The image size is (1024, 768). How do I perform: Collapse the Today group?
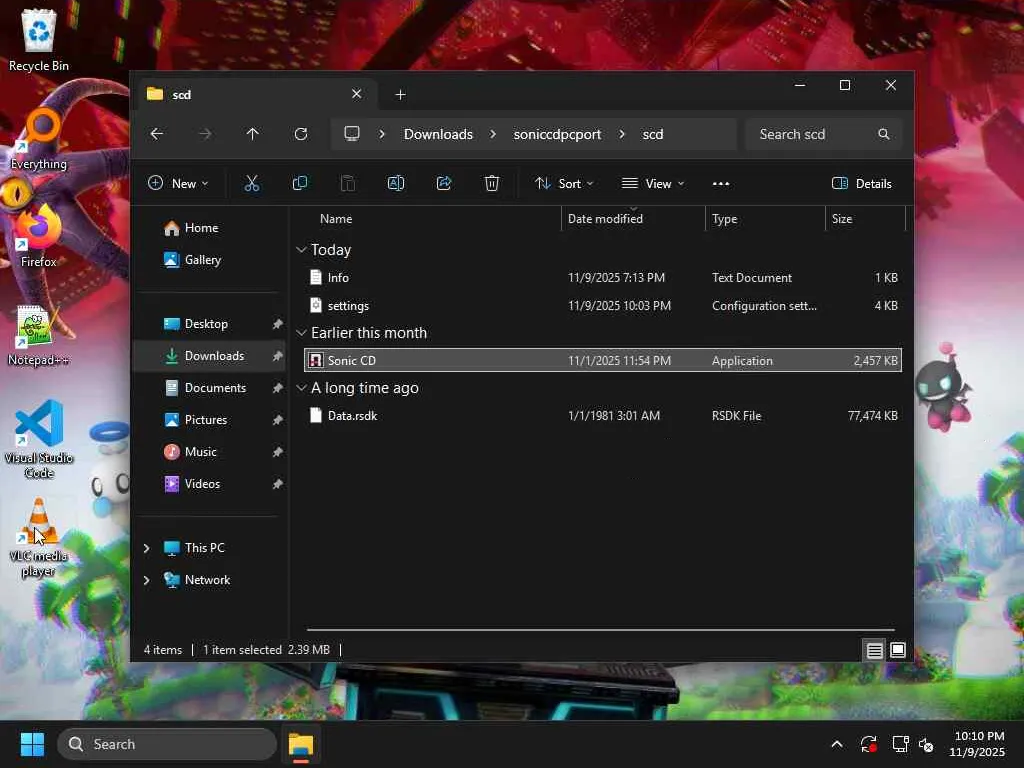[301, 249]
